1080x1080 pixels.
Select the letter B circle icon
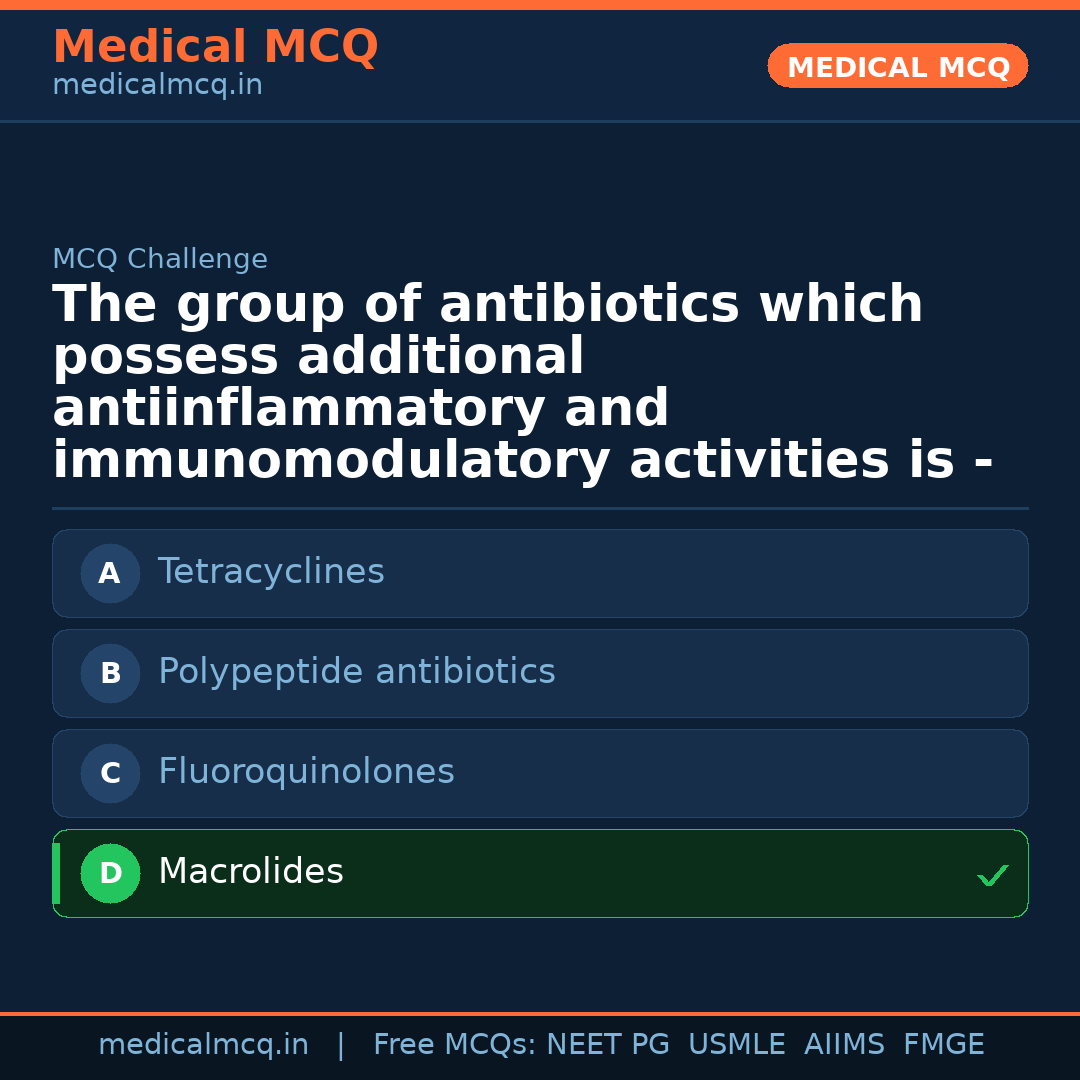point(110,673)
